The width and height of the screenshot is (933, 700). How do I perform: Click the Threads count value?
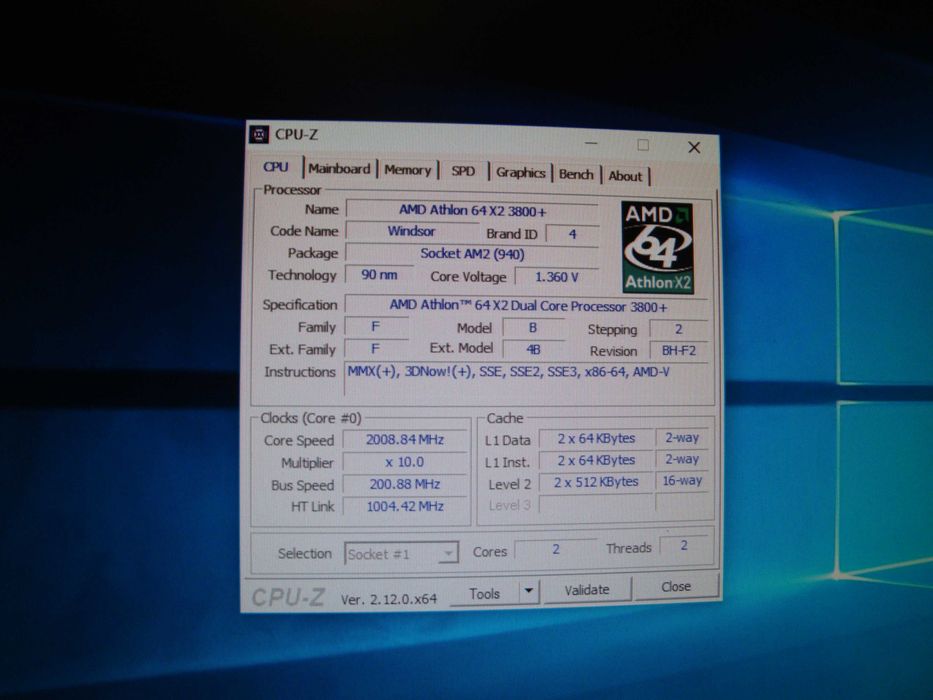click(x=684, y=546)
